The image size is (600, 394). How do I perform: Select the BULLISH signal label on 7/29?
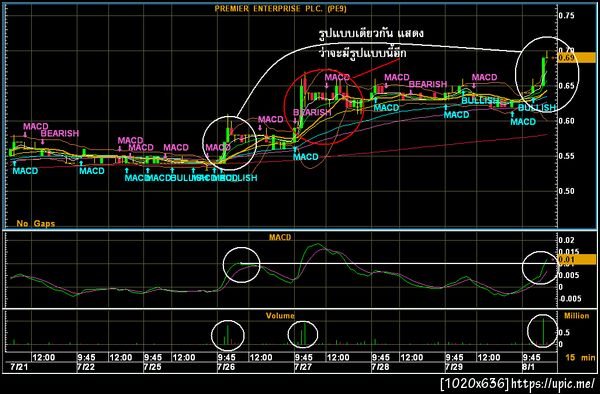point(480,101)
